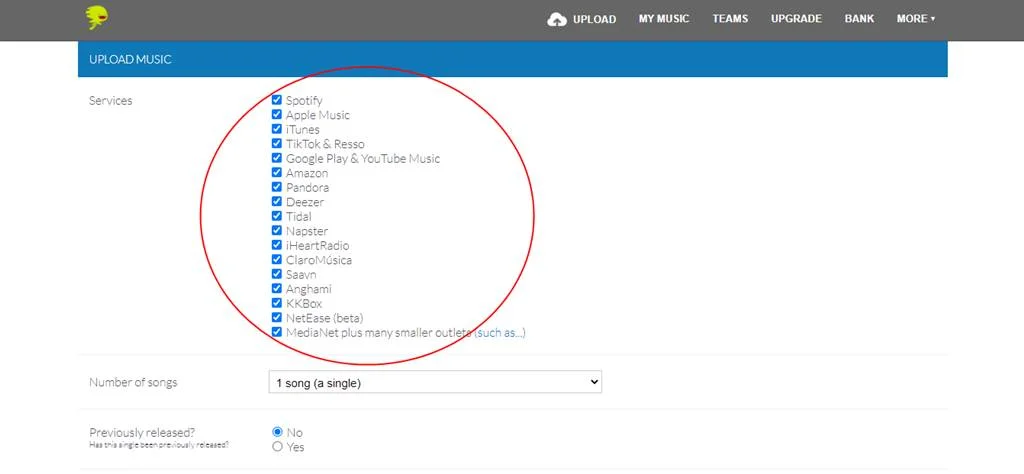Click the DistroKid logo icon
Screen dimensions: 1024x474
click(97, 17)
